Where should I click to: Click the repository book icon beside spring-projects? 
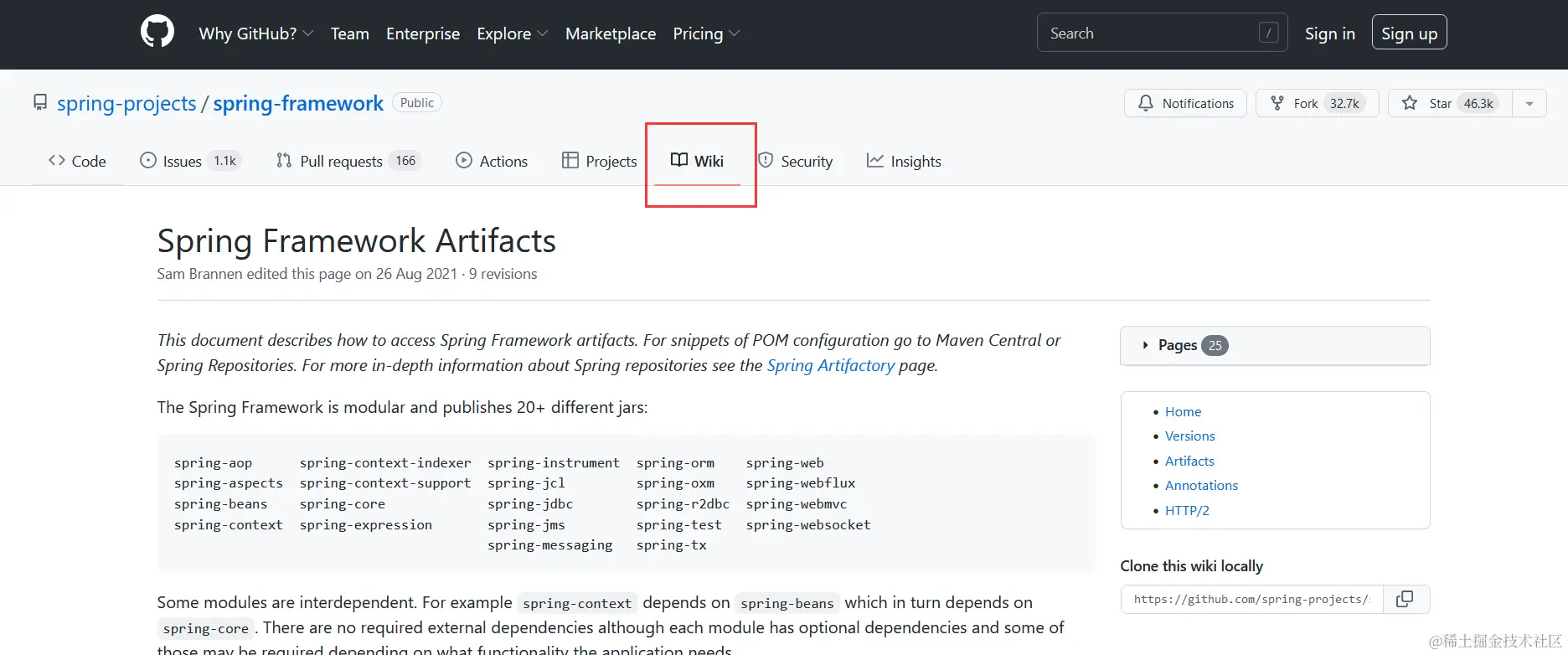click(40, 102)
